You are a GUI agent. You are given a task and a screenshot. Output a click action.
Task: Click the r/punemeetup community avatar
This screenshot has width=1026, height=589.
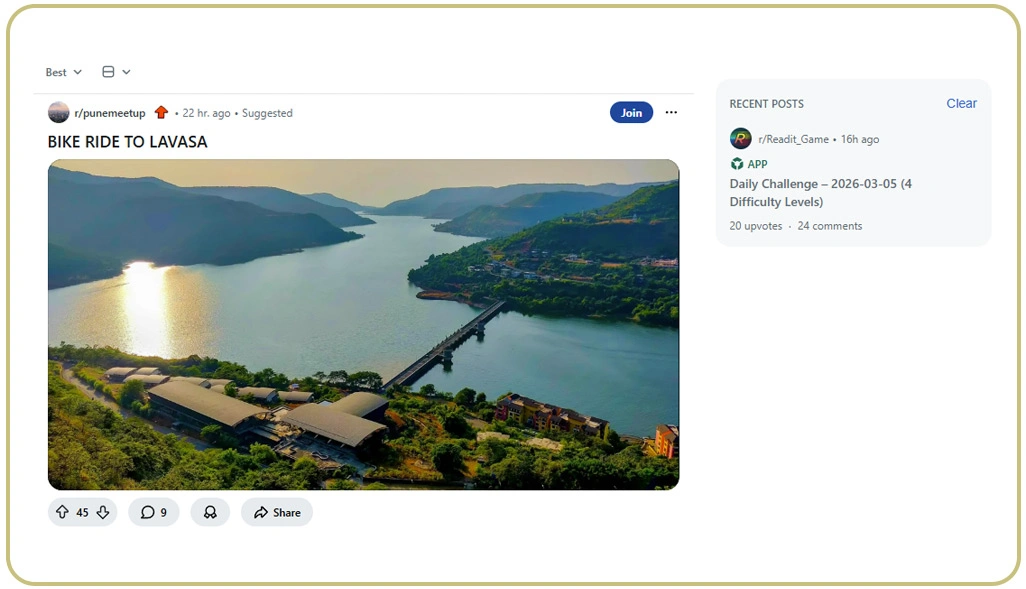[59, 113]
